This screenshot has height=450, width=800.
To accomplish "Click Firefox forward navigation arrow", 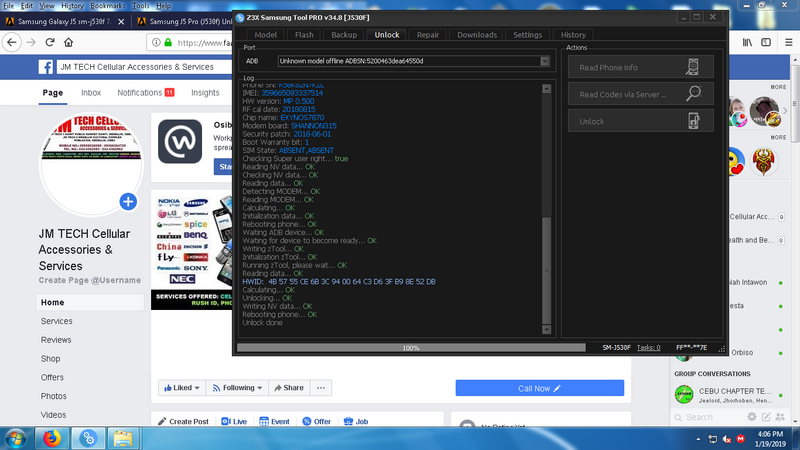I will pyautogui.click(x=31, y=42).
